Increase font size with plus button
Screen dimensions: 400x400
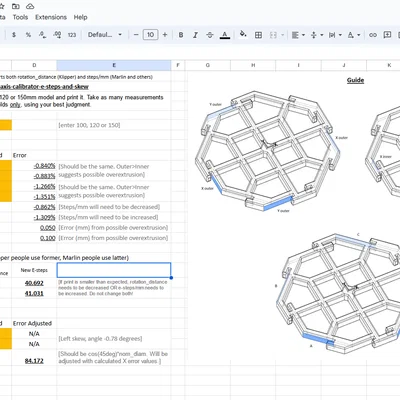(165, 35)
